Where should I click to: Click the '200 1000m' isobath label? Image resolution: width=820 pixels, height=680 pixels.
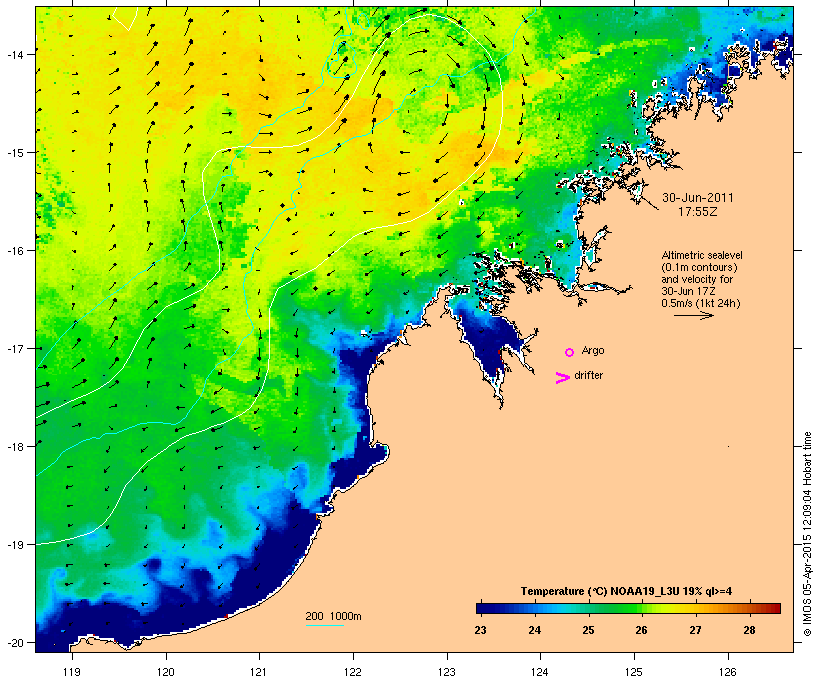click(x=333, y=616)
